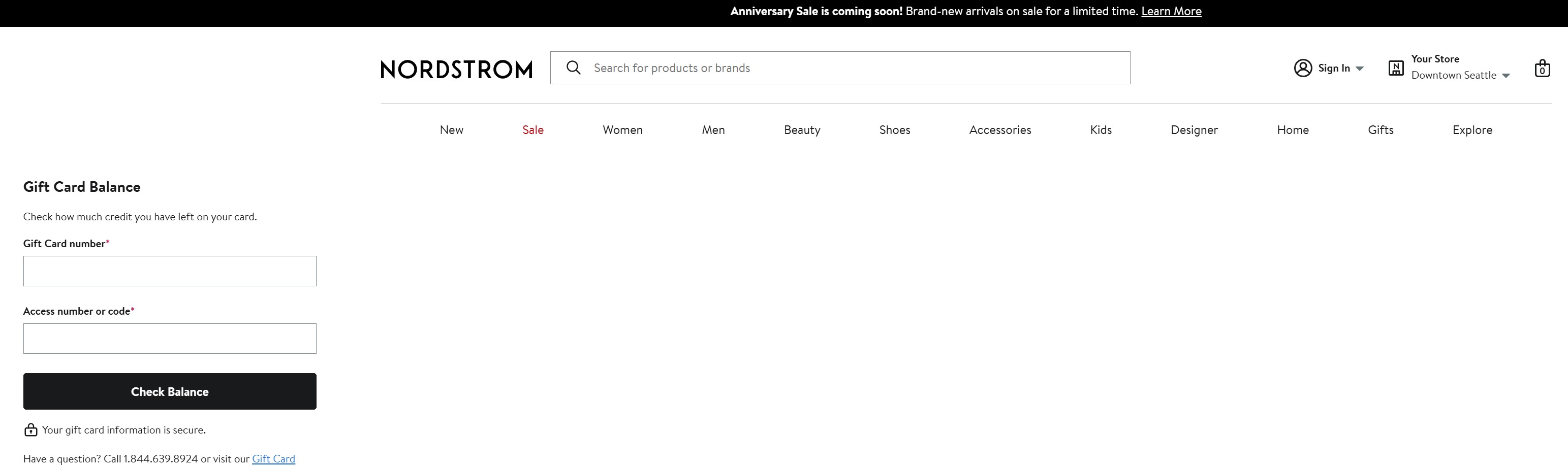
Task: Click the magnifying glass search icon
Action: [x=573, y=68]
